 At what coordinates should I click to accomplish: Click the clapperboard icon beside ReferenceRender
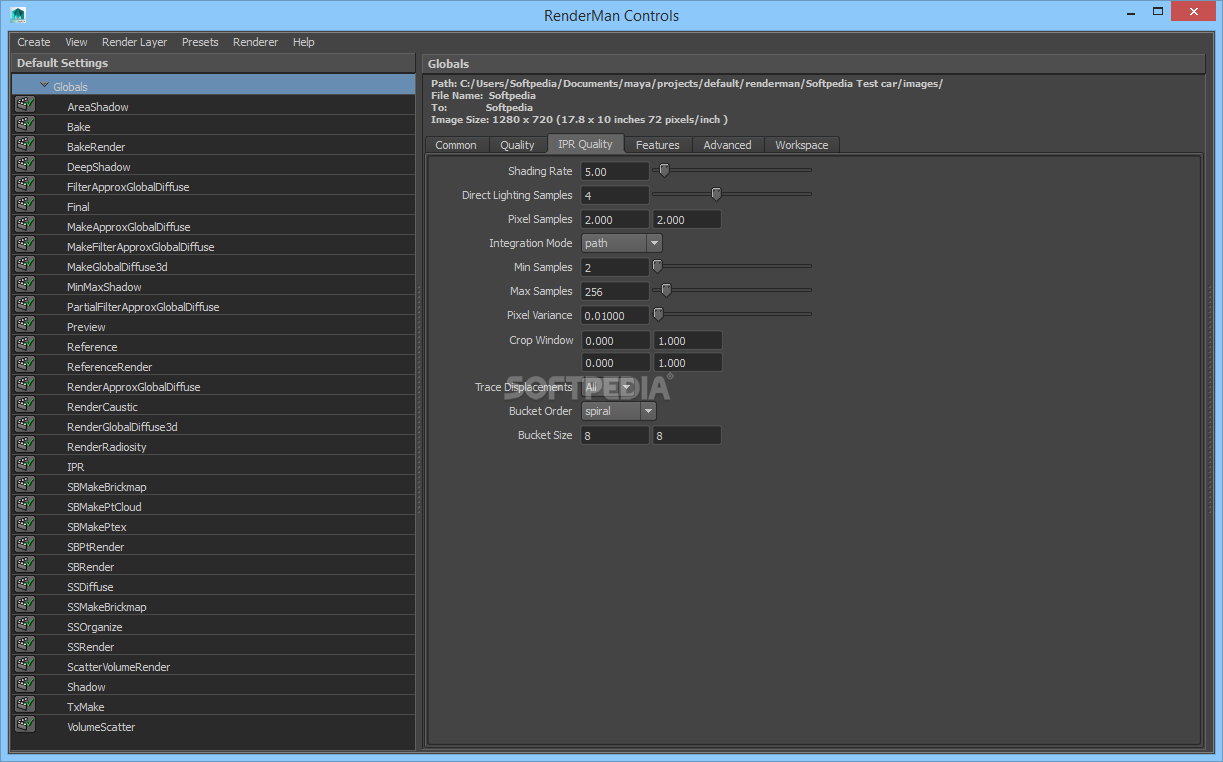click(x=25, y=365)
